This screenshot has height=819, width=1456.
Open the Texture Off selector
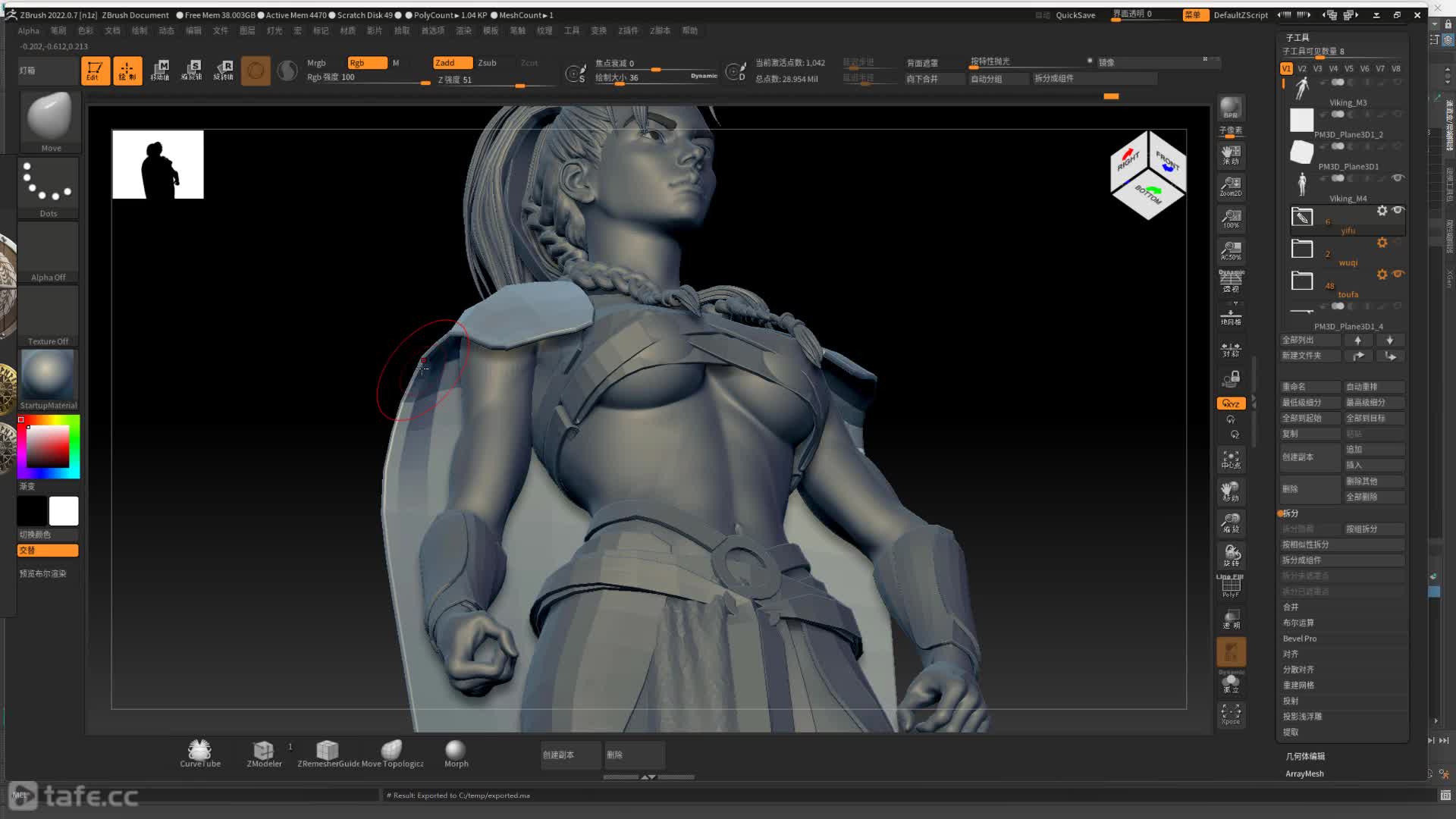click(49, 316)
